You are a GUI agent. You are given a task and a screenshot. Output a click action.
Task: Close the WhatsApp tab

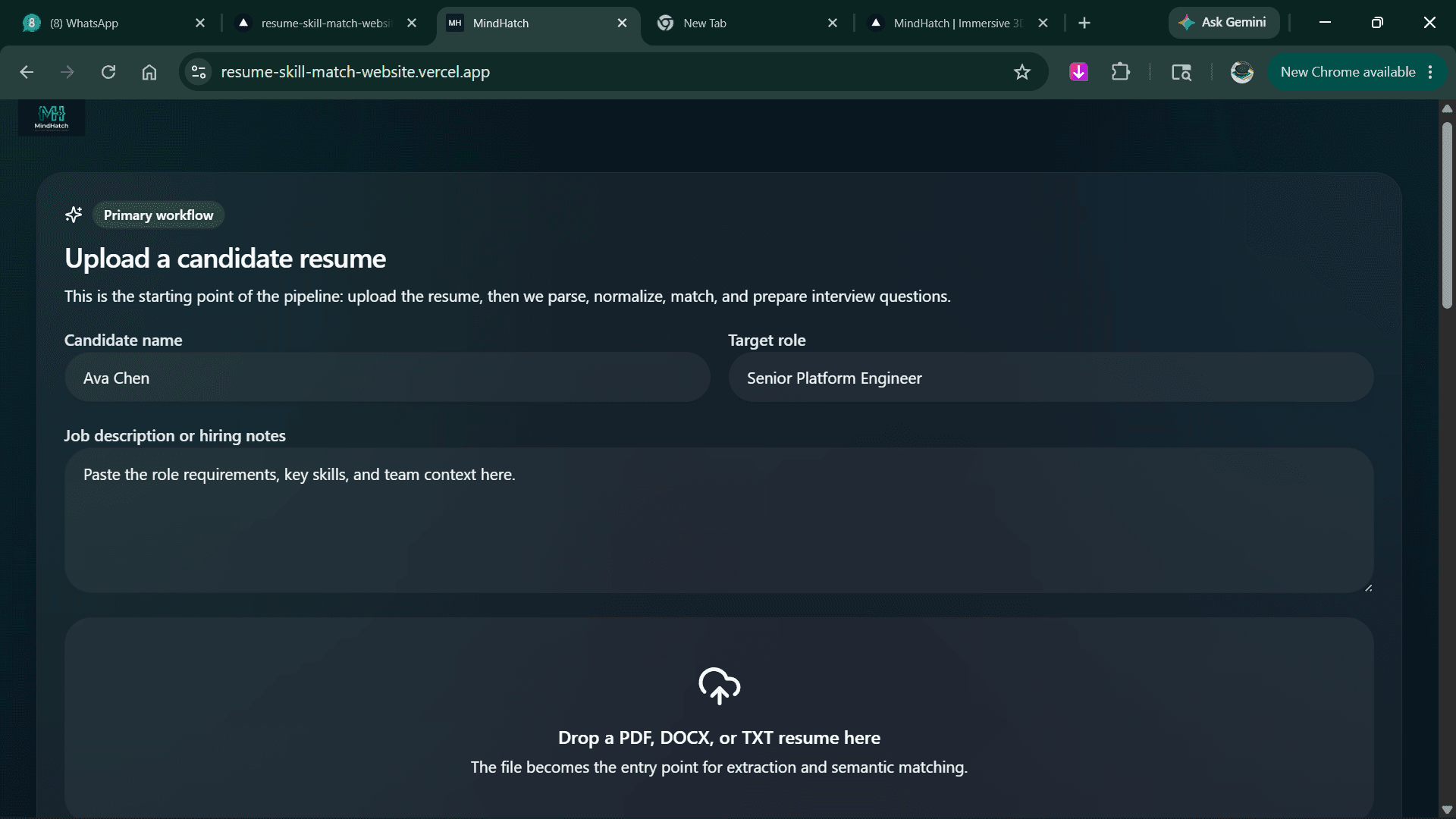tap(200, 23)
